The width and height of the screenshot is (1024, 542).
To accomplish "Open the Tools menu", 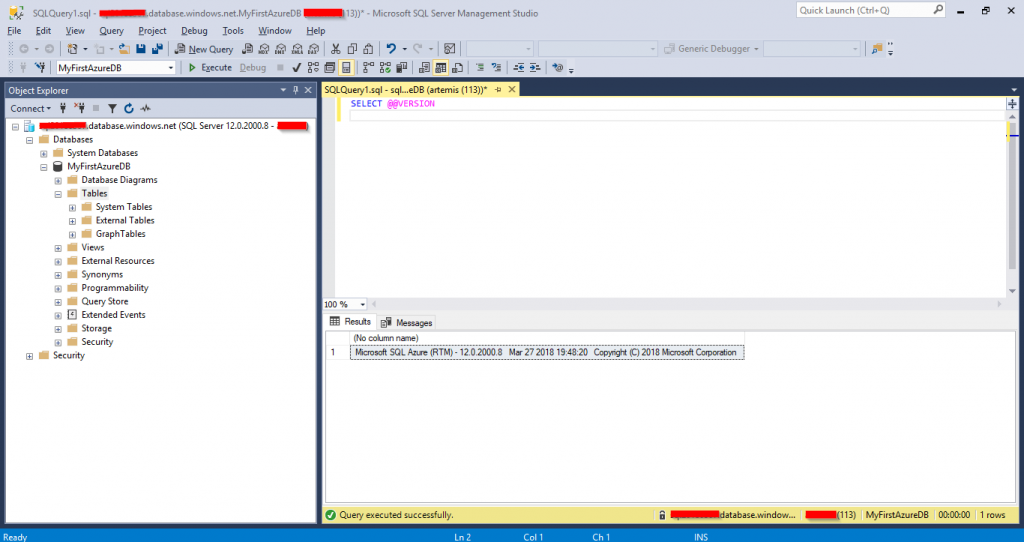I will click(x=232, y=31).
